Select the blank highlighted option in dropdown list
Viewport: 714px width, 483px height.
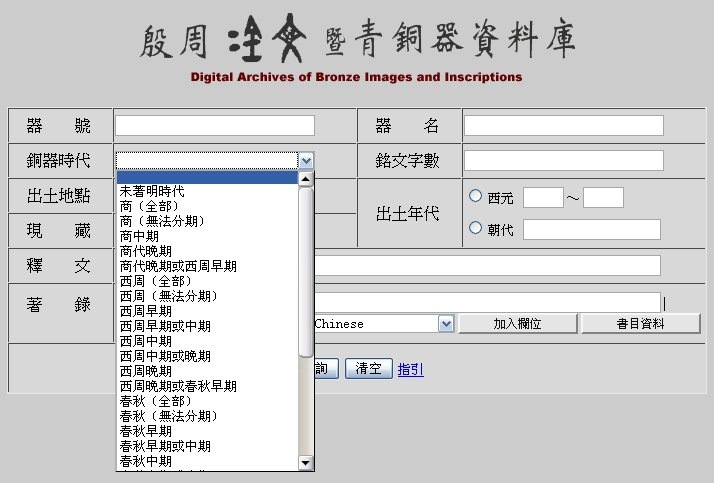207,178
